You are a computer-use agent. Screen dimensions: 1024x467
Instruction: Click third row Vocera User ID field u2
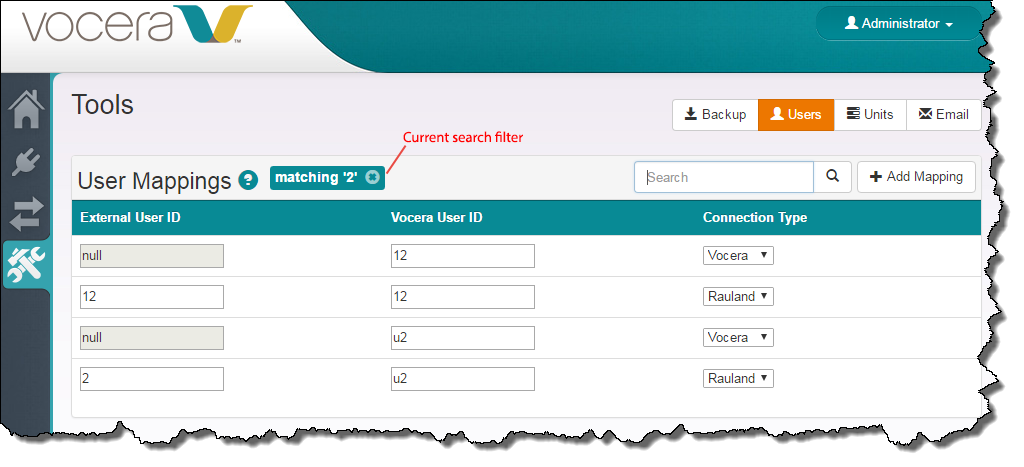click(x=462, y=338)
